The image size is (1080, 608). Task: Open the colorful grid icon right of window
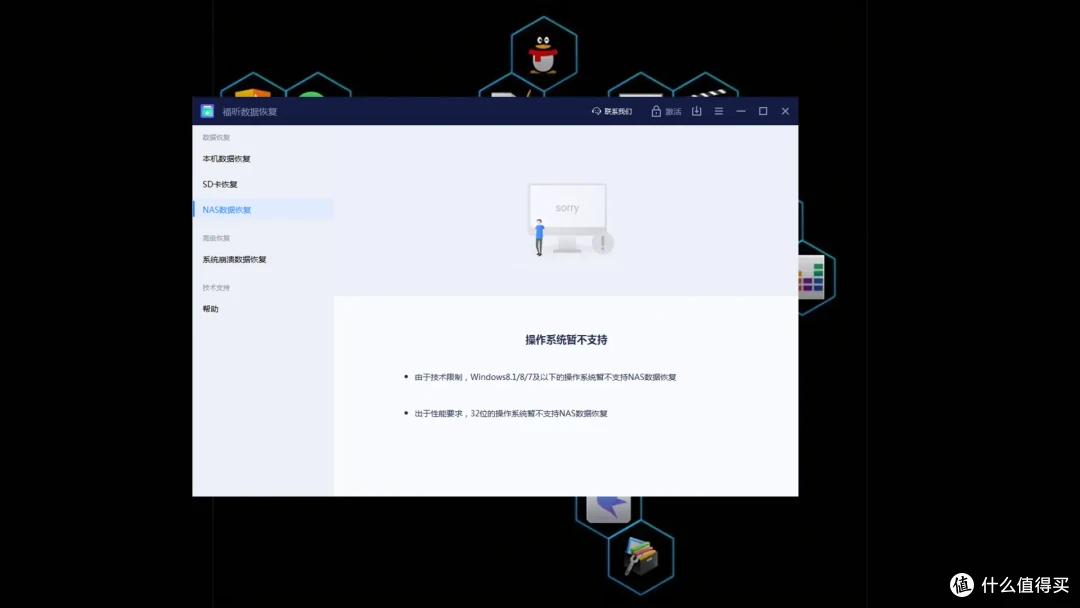coord(811,277)
